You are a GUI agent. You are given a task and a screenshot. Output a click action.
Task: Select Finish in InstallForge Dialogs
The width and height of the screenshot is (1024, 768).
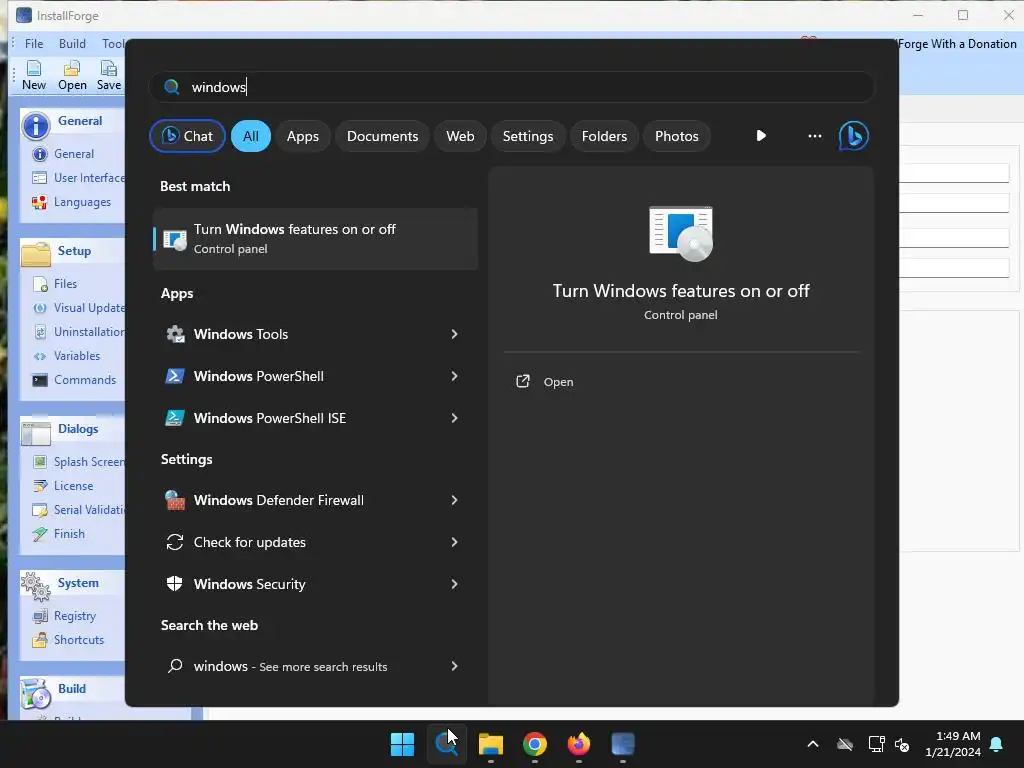point(69,534)
